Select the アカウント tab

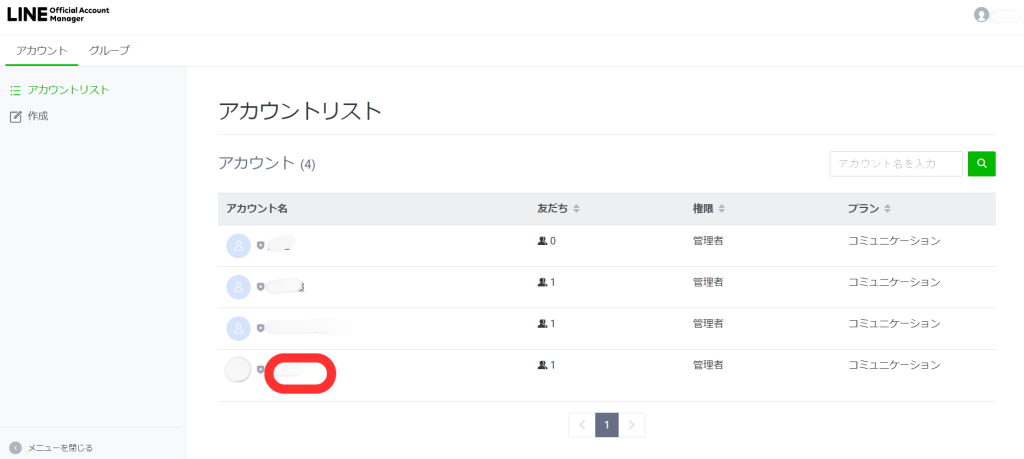point(42,50)
